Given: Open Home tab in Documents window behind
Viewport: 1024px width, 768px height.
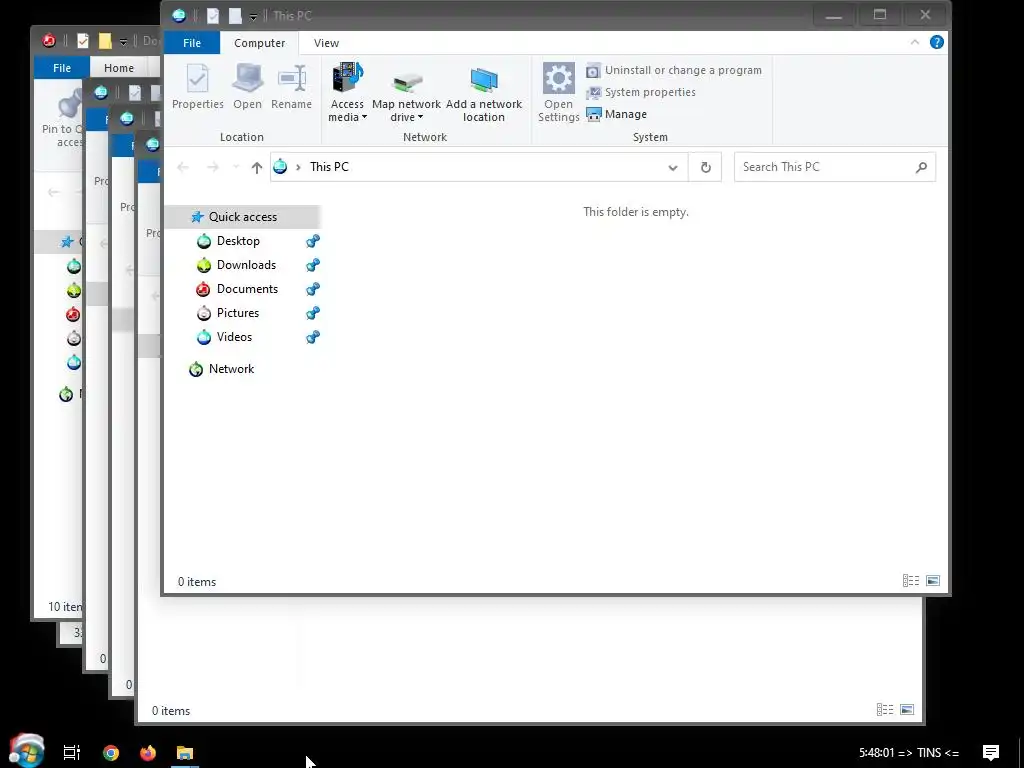Looking at the screenshot, I should point(119,67).
